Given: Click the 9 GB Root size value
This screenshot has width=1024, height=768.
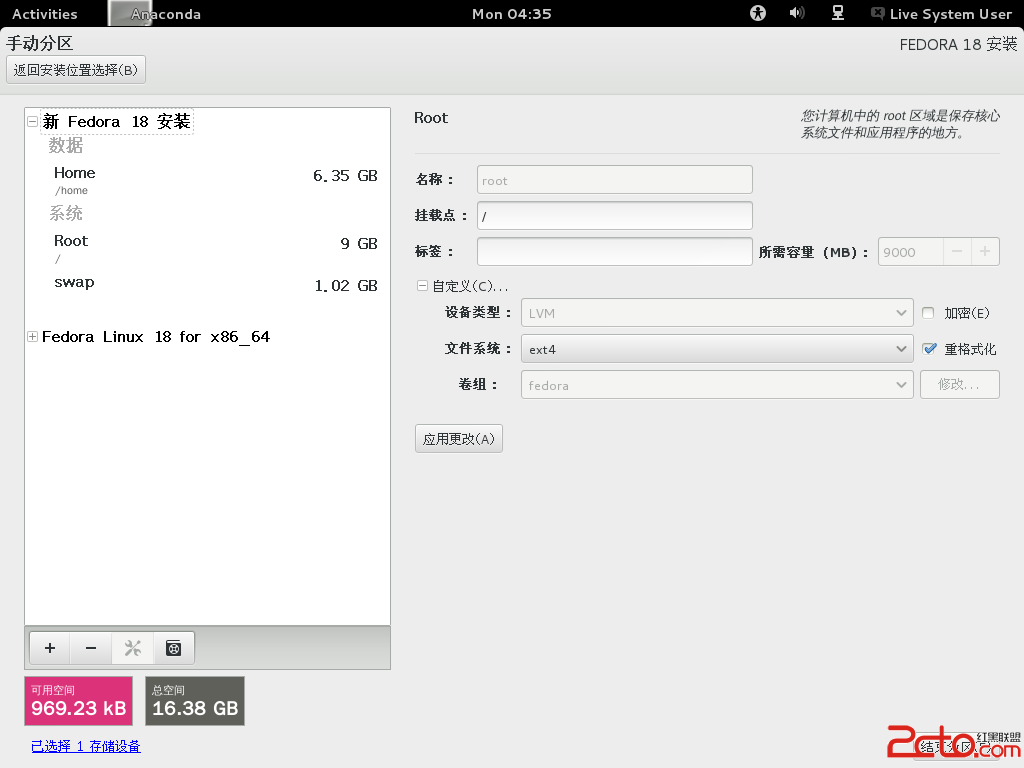Looking at the screenshot, I should (359, 244).
